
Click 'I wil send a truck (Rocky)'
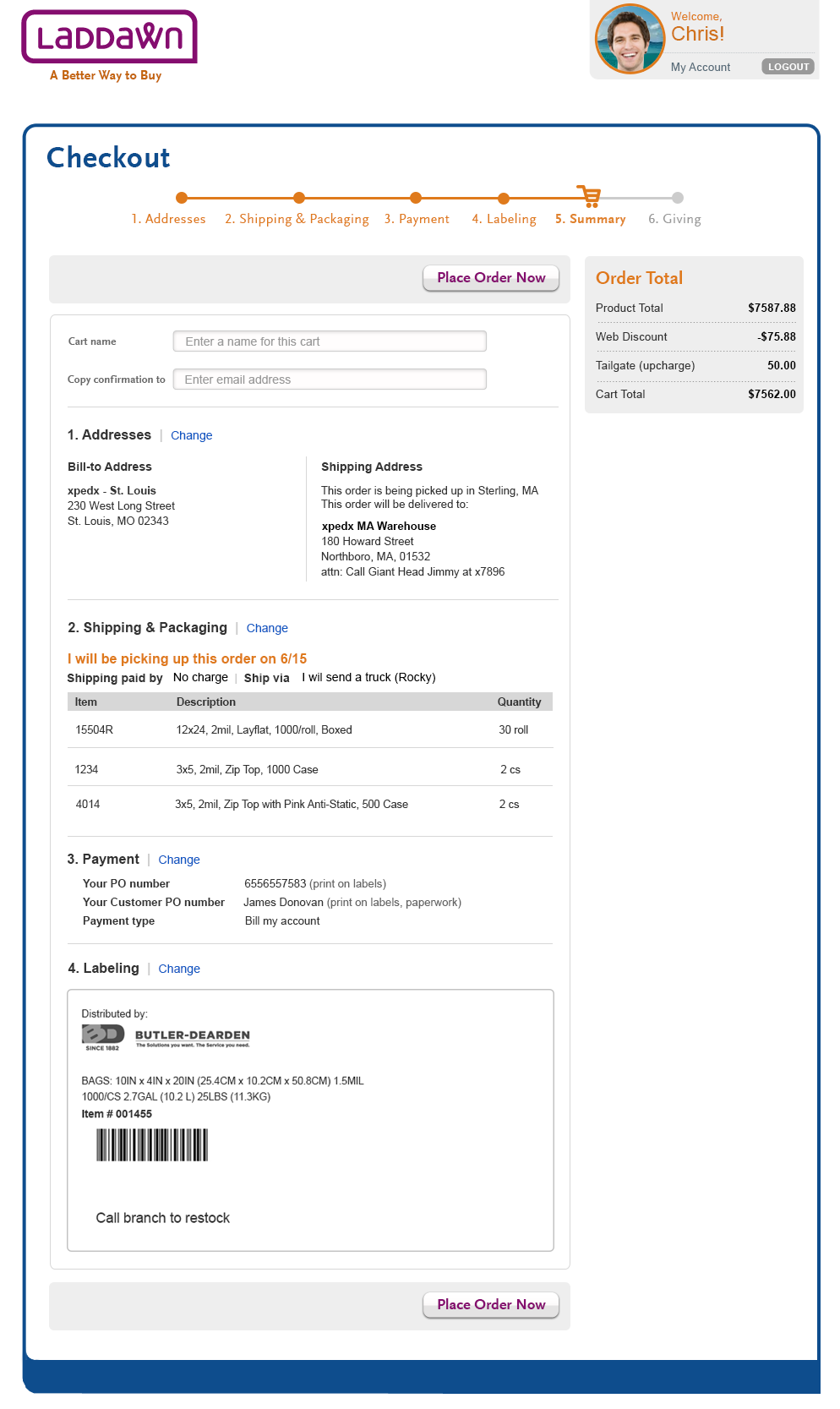[368, 677]
